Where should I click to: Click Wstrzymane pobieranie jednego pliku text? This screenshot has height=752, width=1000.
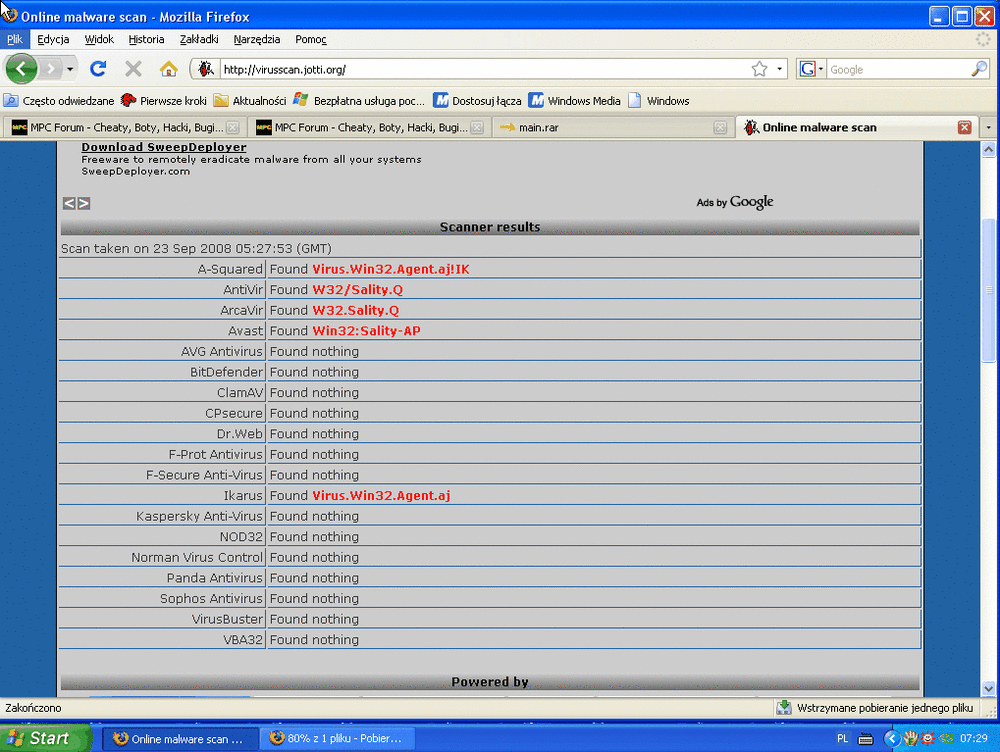point(885,708)
